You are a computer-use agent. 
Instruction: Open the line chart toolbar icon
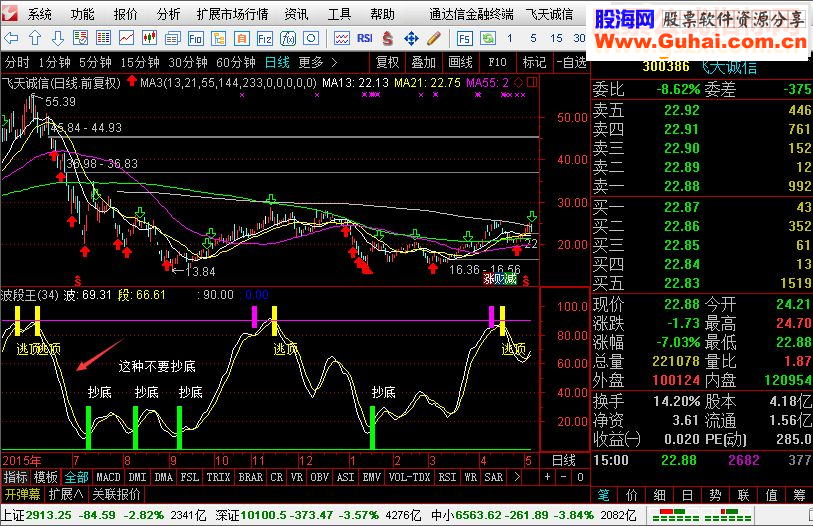point(127,38)
